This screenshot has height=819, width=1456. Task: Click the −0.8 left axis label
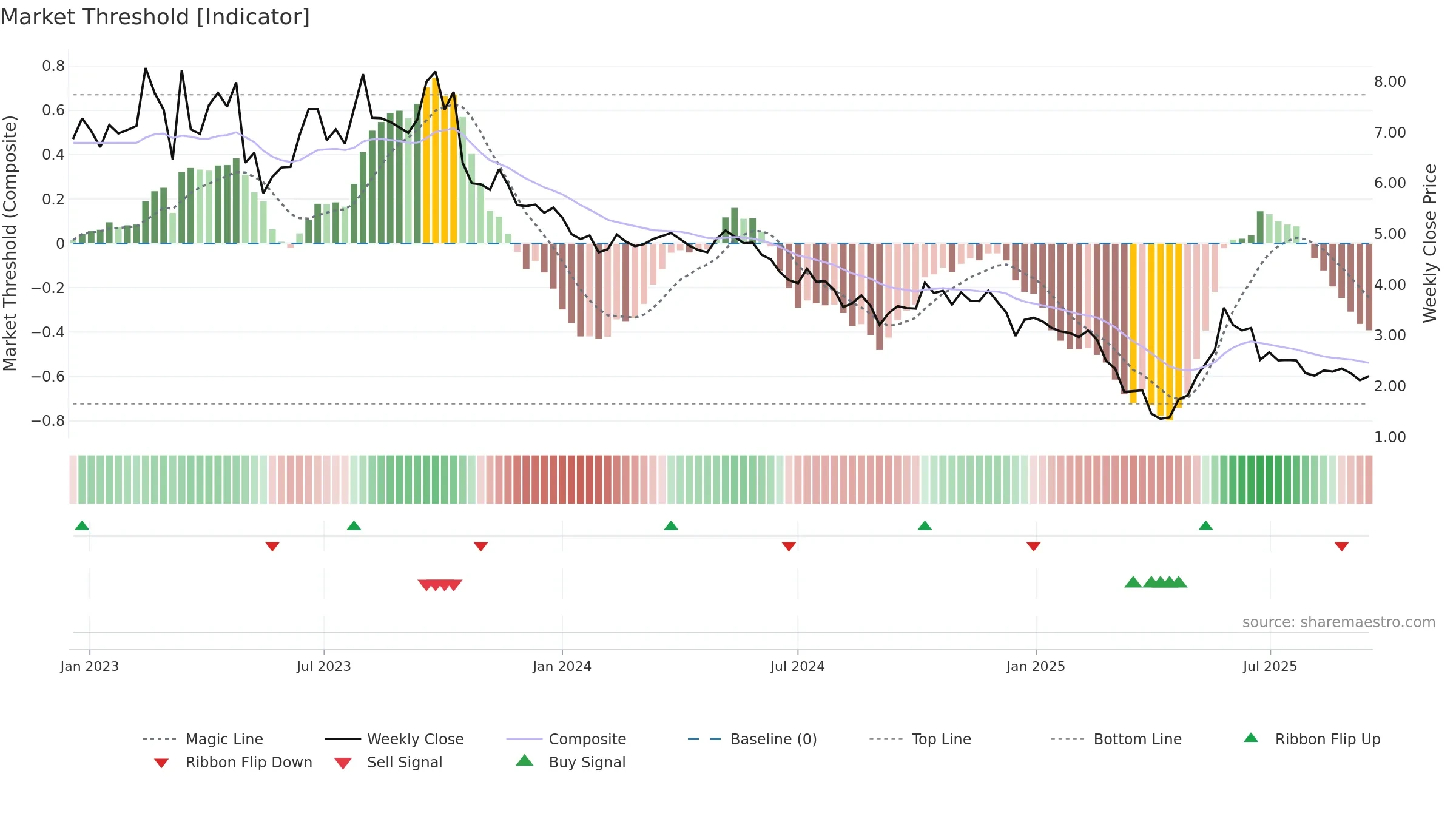pyautogui.click(x=48, y=420)
